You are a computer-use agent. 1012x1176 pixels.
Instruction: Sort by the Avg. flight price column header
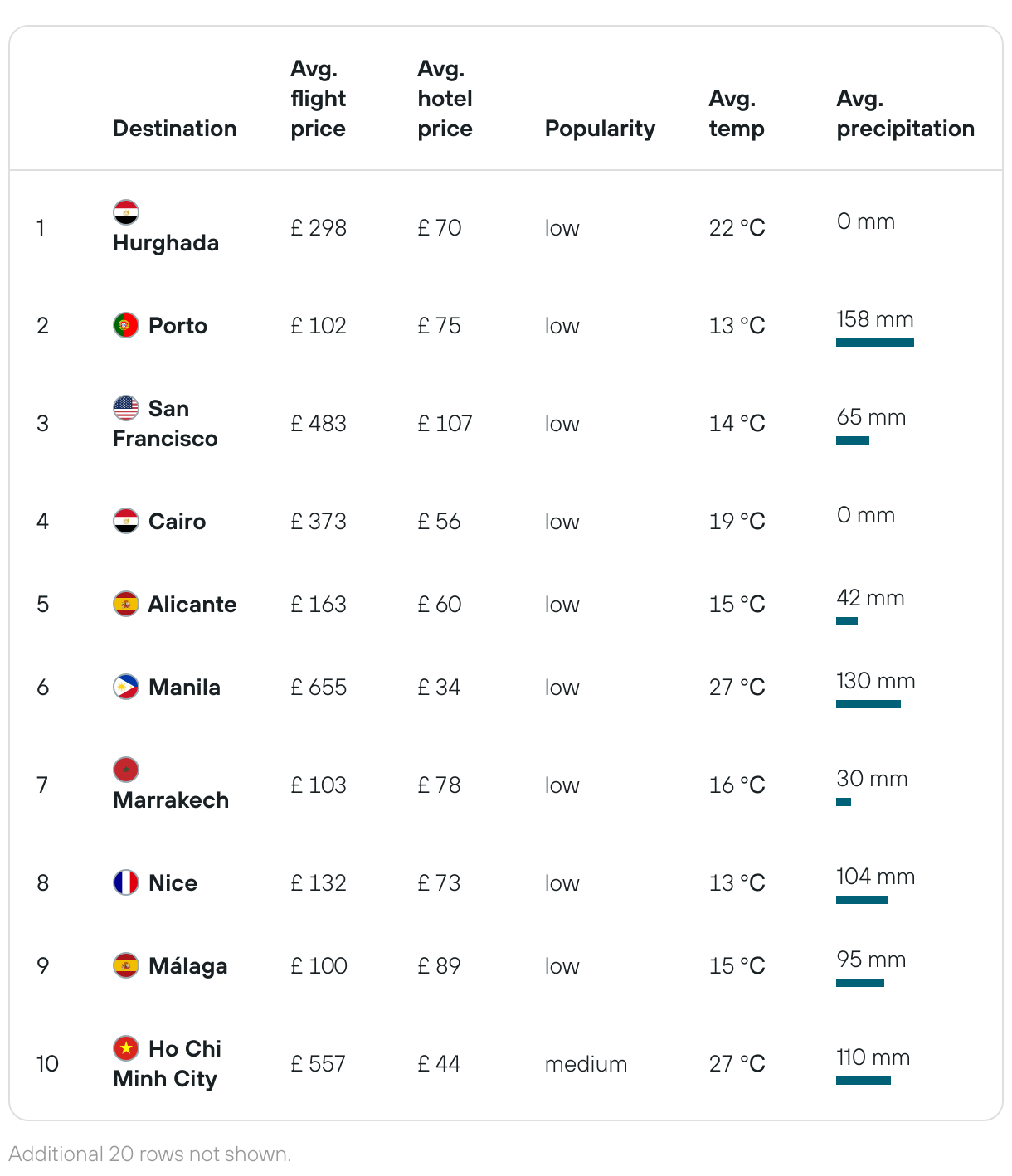(319, 99)
